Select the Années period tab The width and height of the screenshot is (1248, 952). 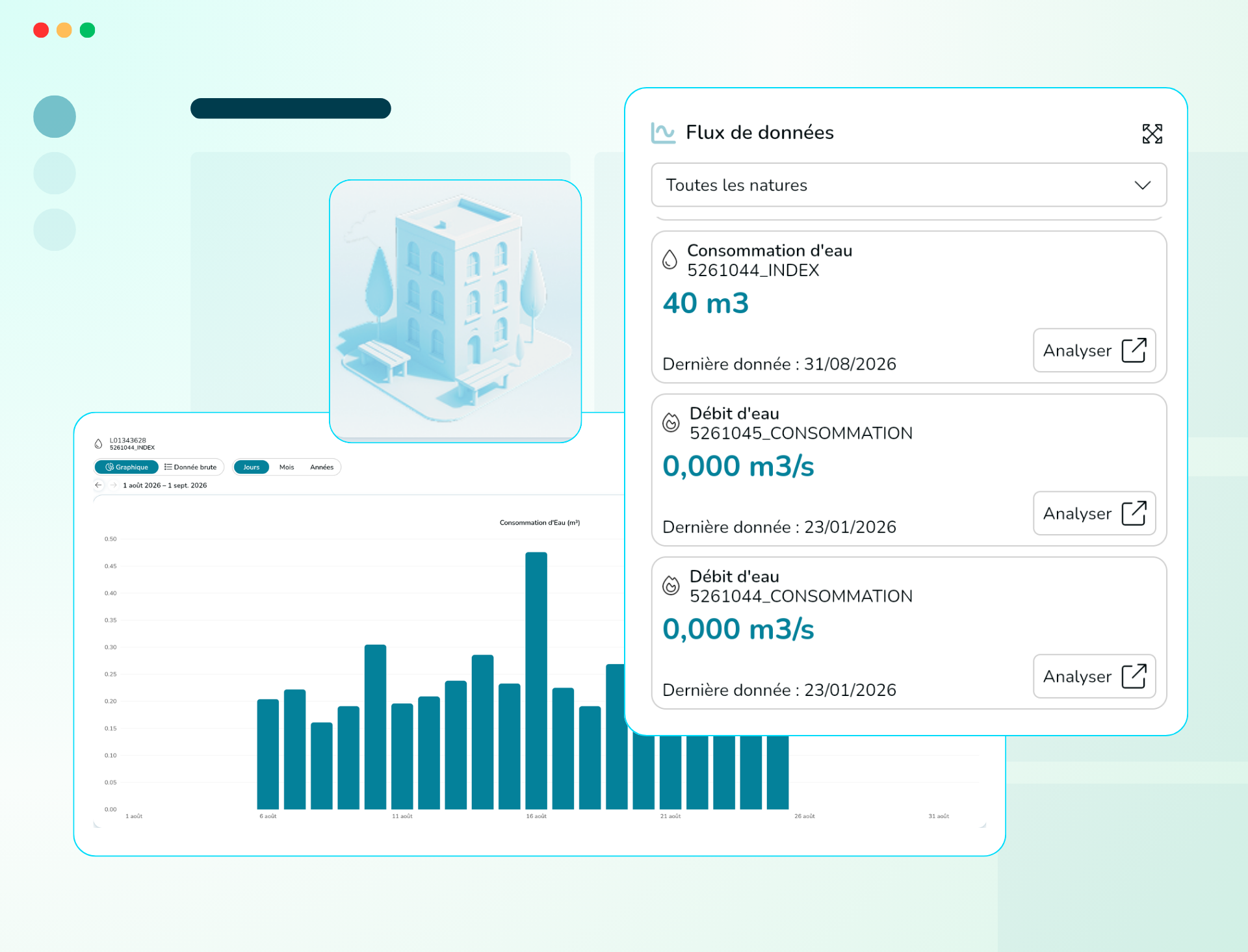click(322, 467)
